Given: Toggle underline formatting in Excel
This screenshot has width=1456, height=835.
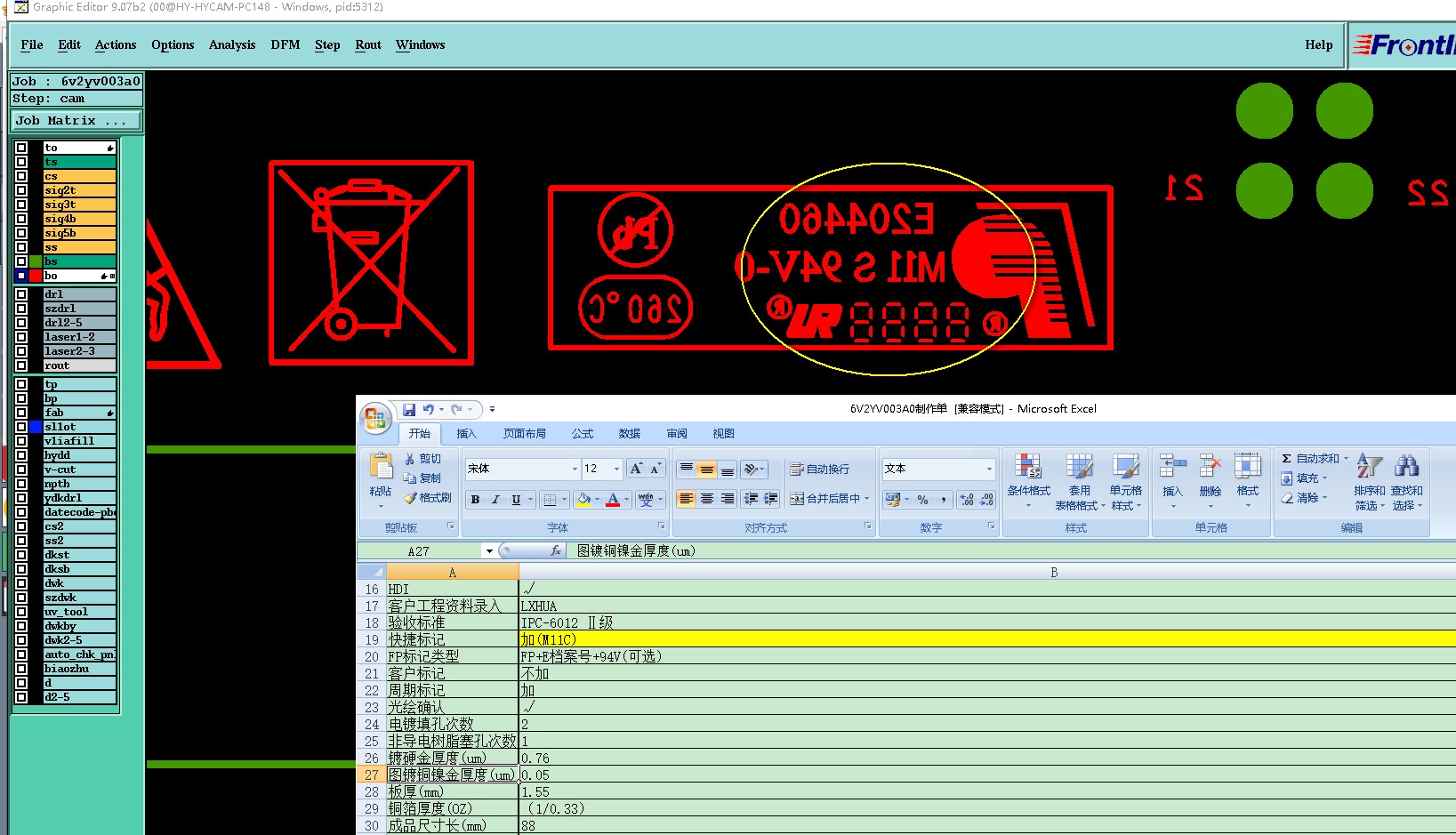Looking at the screenshot, I should click(x=516, y=500).
